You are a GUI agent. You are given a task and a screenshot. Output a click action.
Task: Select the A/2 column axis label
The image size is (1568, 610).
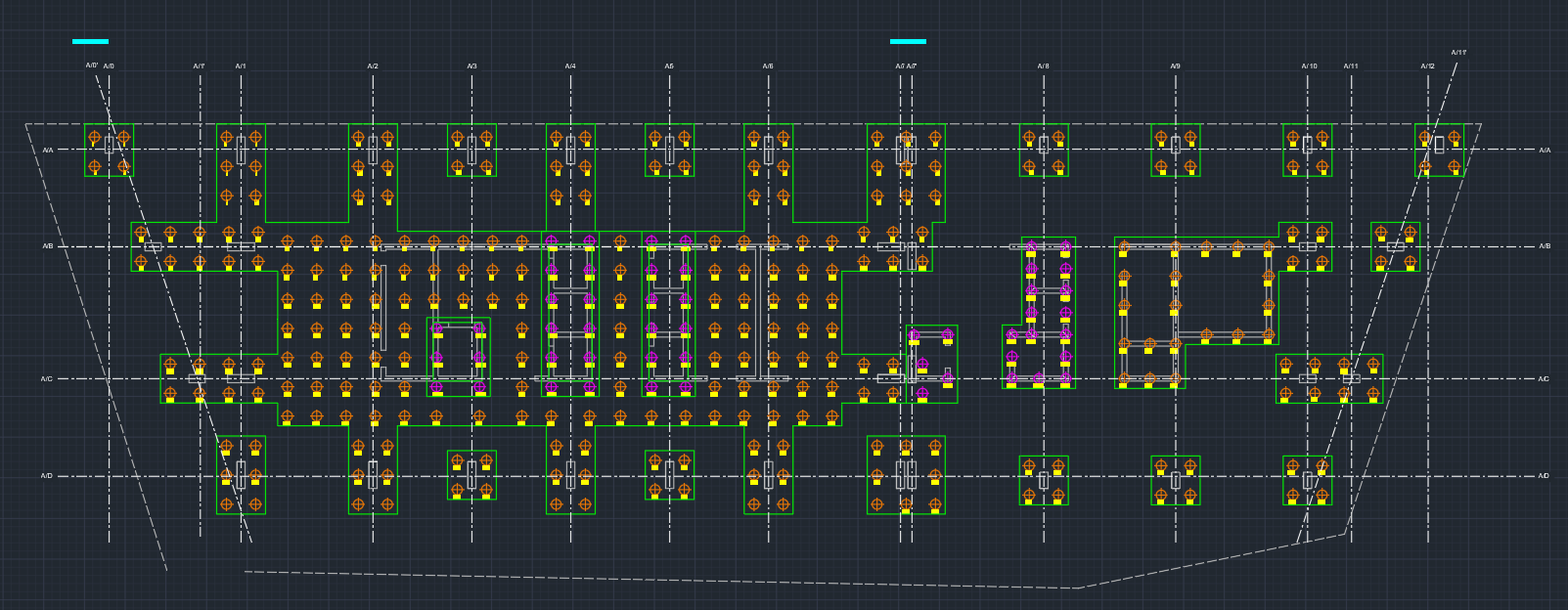click(x=373, y=66)
